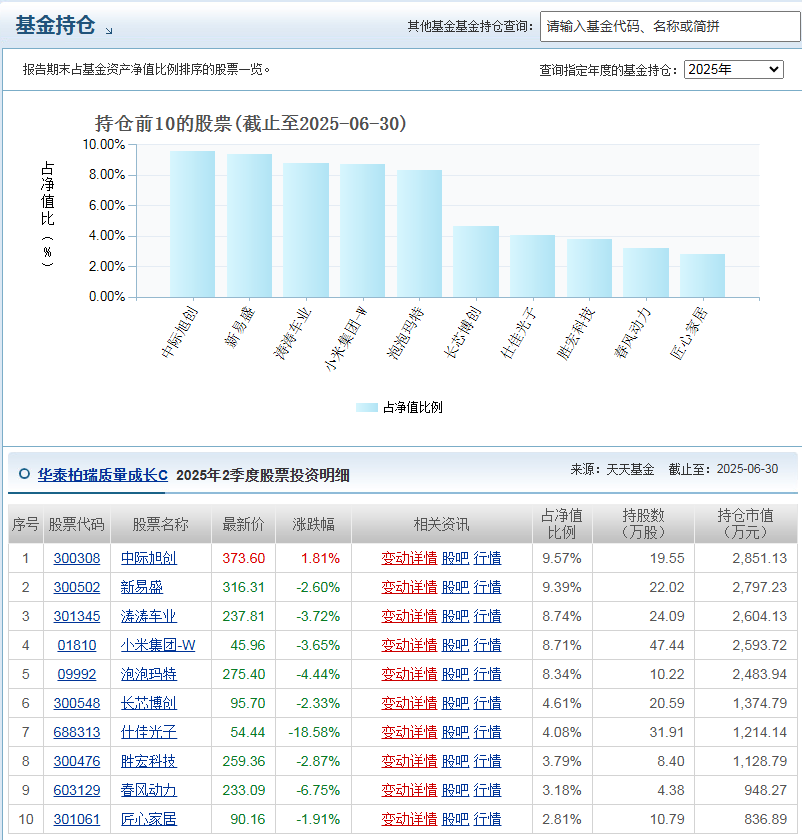Open stock name 新易盛 link
This screenshot has height=840, width=802.
[141, 587]
